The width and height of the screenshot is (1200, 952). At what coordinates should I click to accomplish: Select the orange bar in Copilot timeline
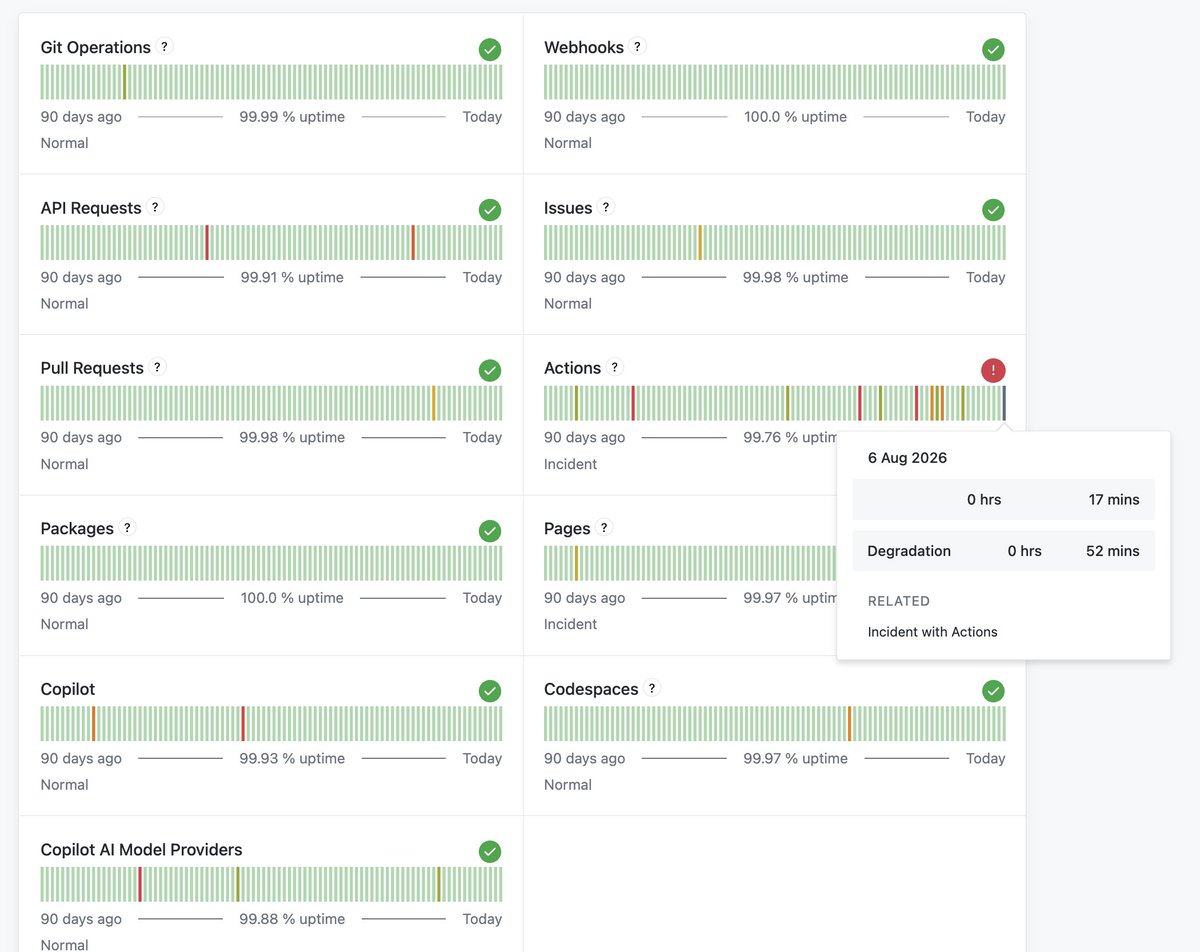[x=93, y=724]
